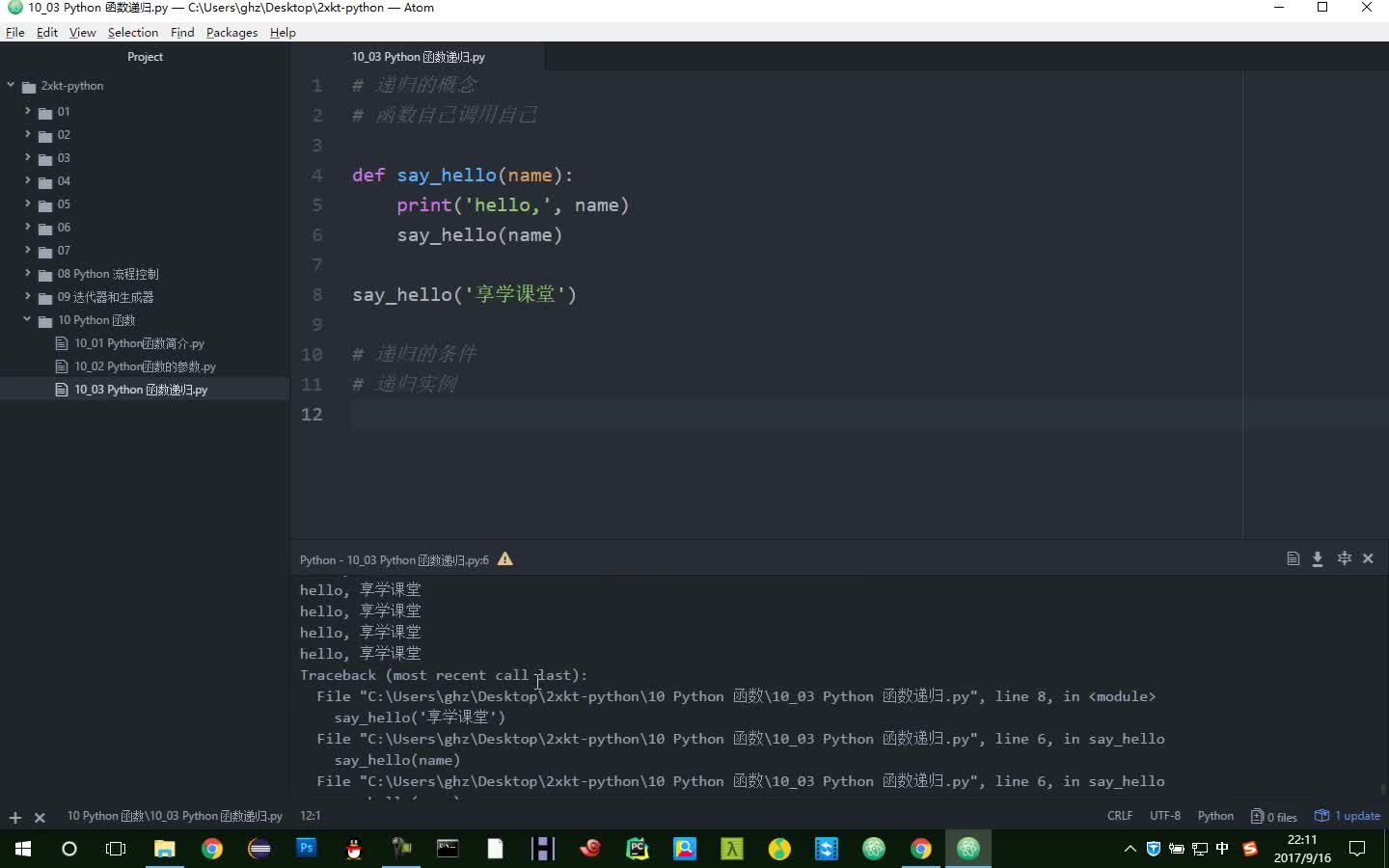Close the Python script output panel
Screen dimensions: 1389x868
1369,558
